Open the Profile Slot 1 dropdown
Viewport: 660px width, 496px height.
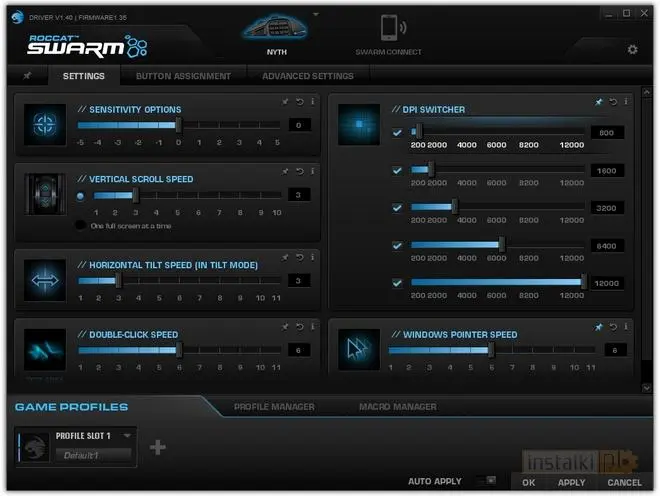click(127, 436)
